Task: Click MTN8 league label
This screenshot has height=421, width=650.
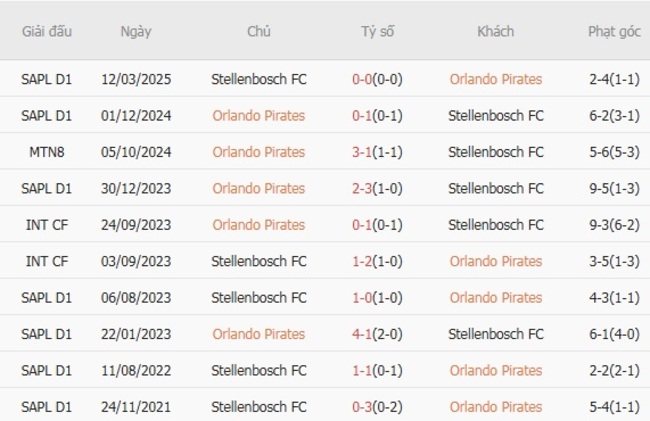Action: pyautogui.click(x=47, y=152)
